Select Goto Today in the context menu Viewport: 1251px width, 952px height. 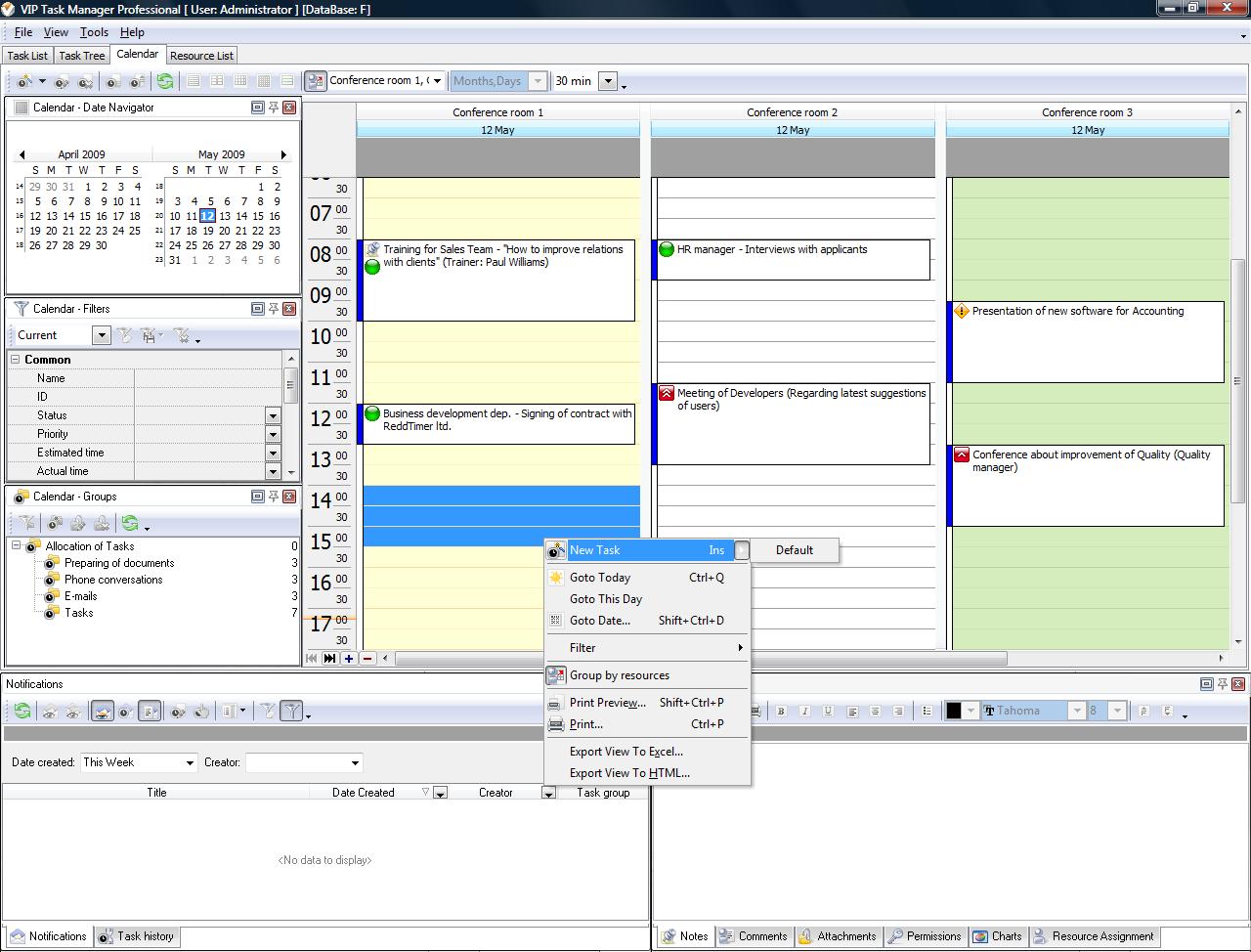click(x=600, y=577)
